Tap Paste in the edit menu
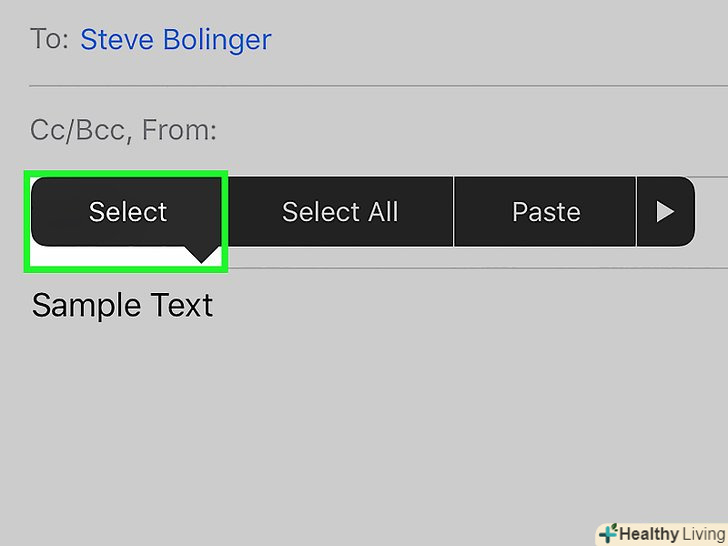 tap(546, 212)
